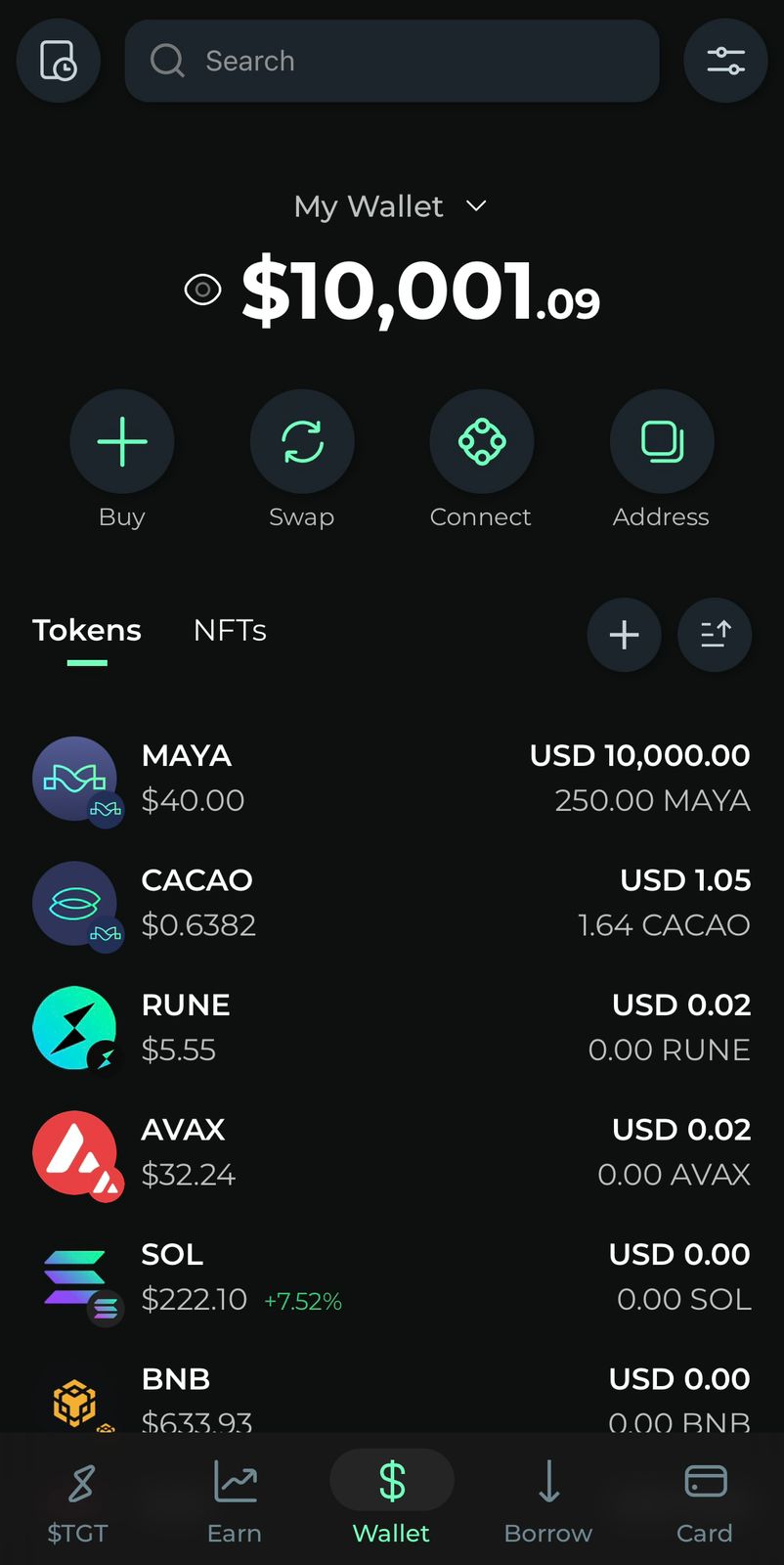Tap the Connect icon

pyautogui.click(x=482, y=441)
